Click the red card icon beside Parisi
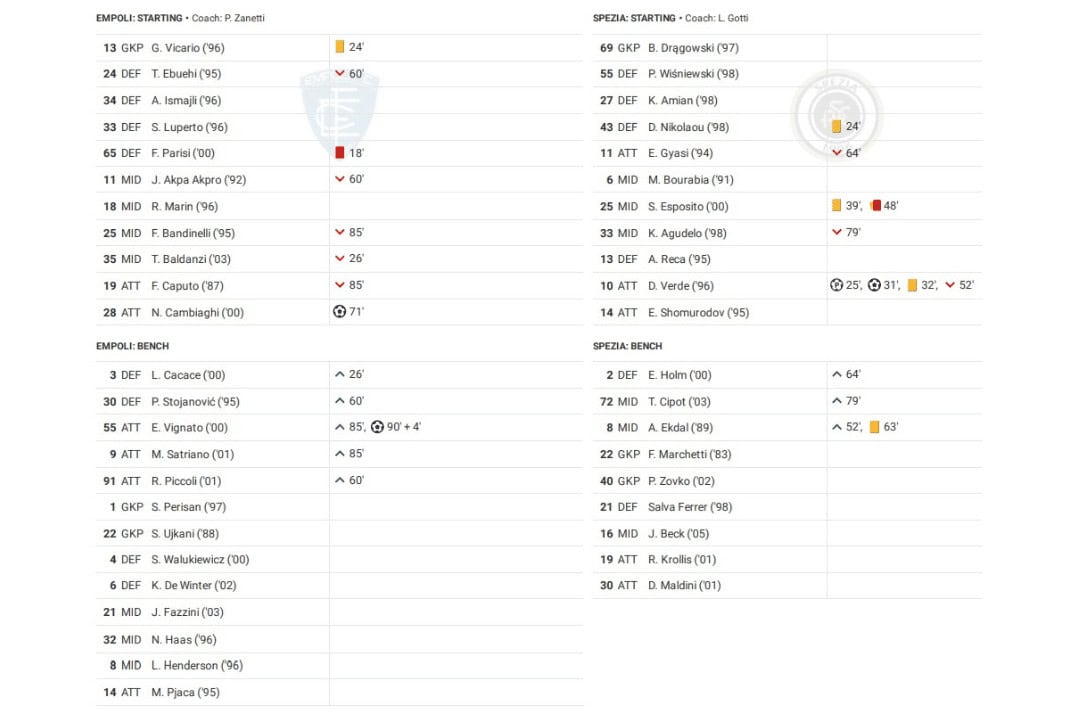1068x712 pixels. point(340,153)
